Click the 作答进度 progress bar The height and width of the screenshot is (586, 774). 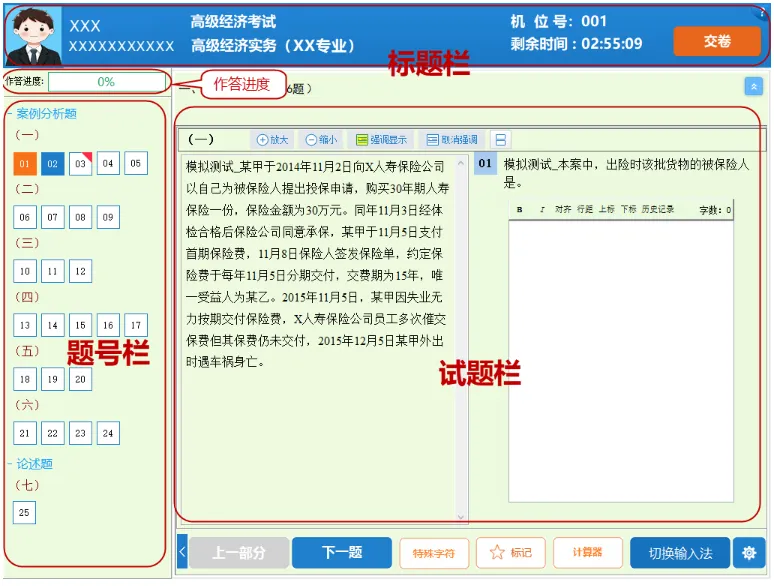coord(107,82)
